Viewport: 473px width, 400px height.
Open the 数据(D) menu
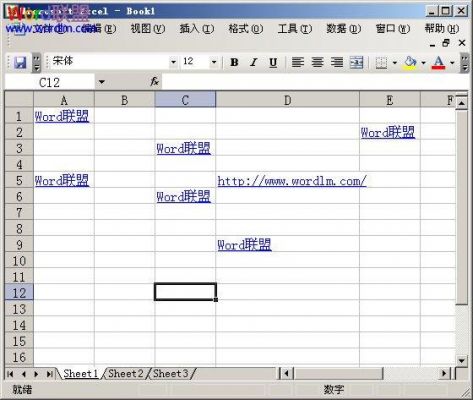[x=343, y=29]
